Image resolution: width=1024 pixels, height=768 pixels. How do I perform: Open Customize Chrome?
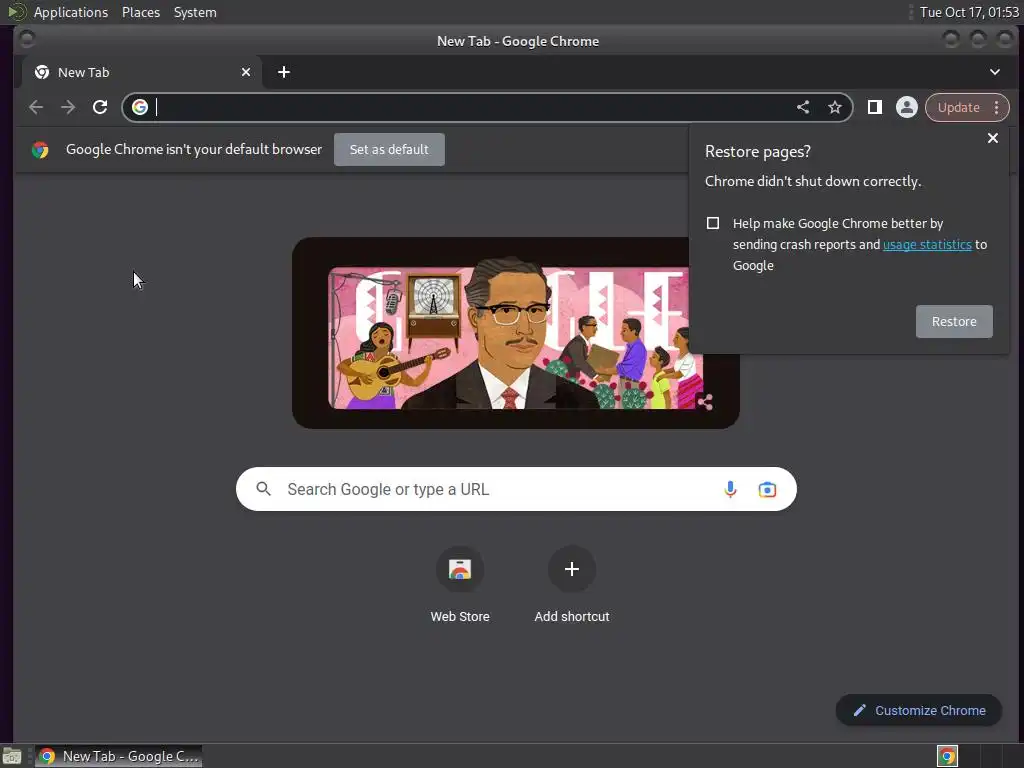point(918,711)
